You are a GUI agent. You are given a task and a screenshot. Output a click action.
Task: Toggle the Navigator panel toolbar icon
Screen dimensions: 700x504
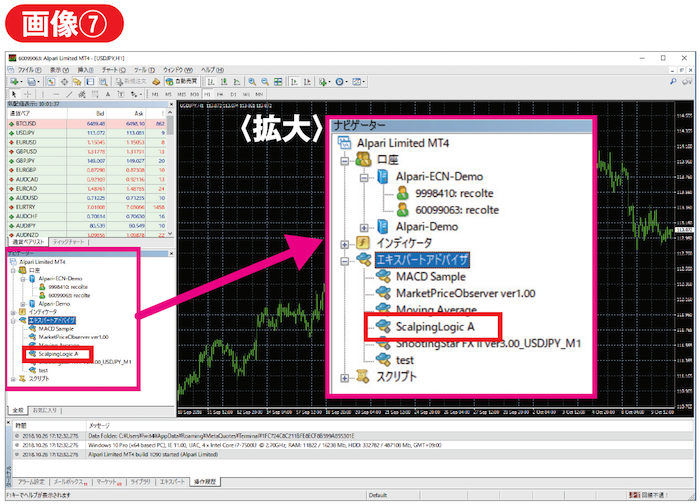point(77,82)
